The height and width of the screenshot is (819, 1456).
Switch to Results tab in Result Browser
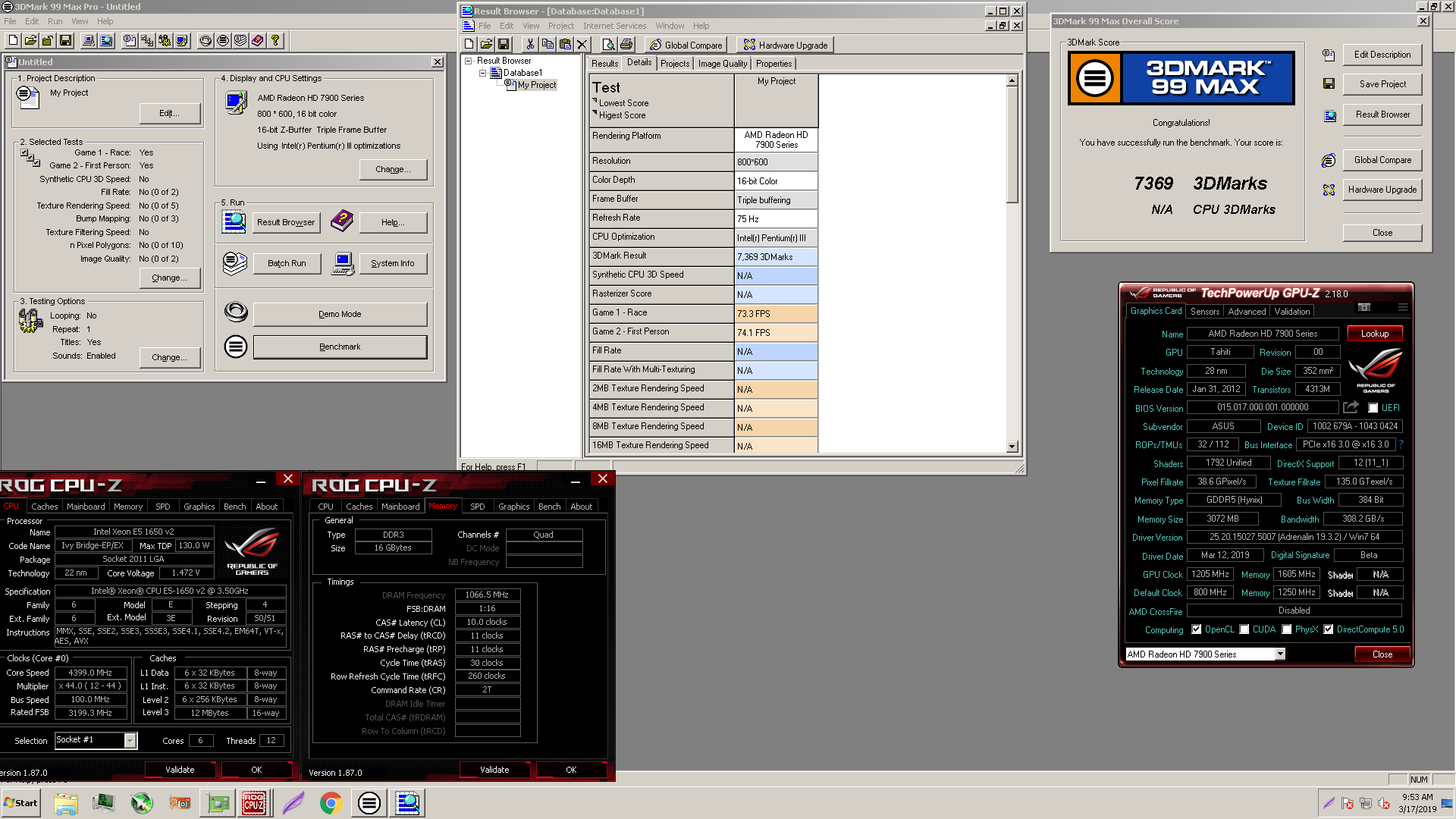[x=604, y=64]
